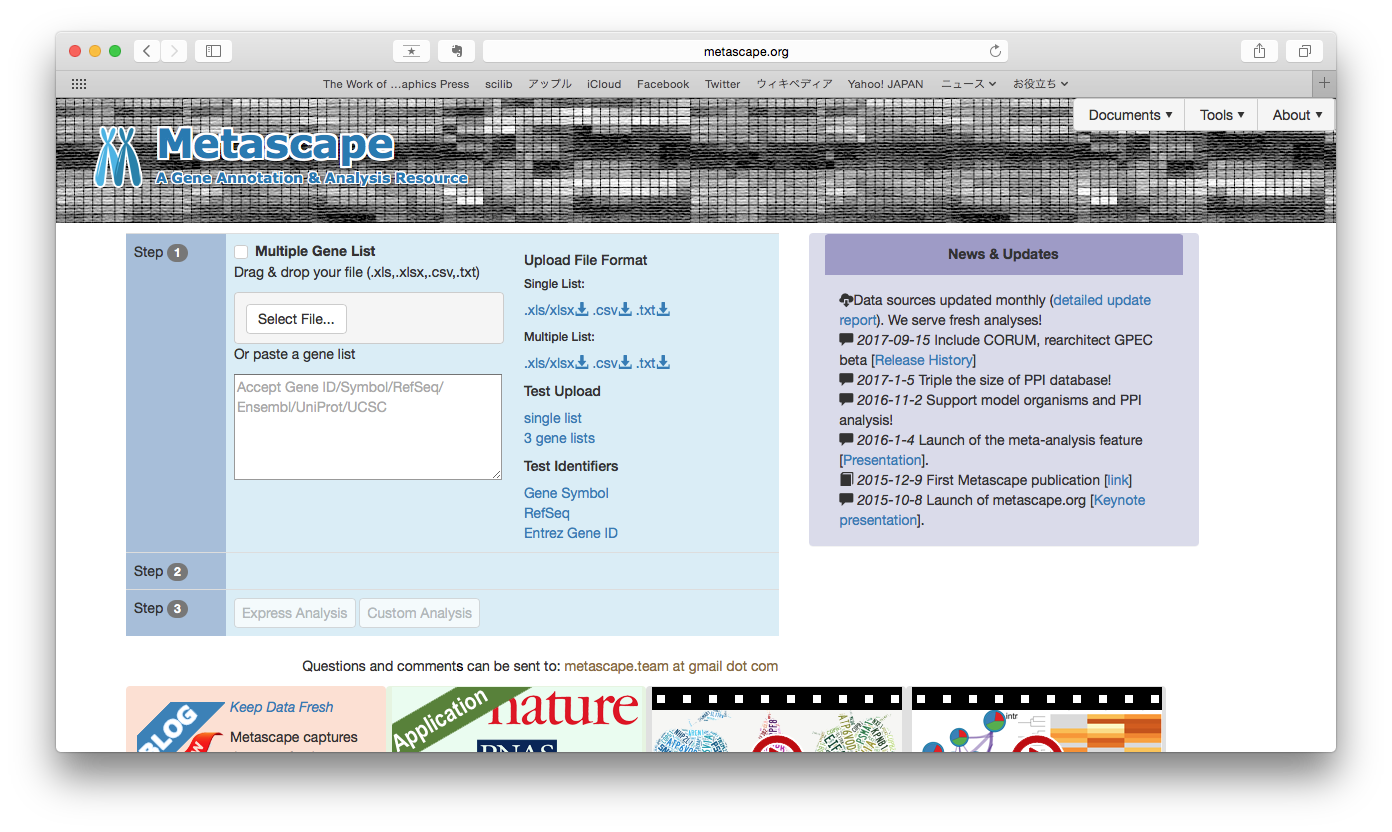Open the Keynote presentation link
The image size is (1392, 832).
(x=1119, y=500)
